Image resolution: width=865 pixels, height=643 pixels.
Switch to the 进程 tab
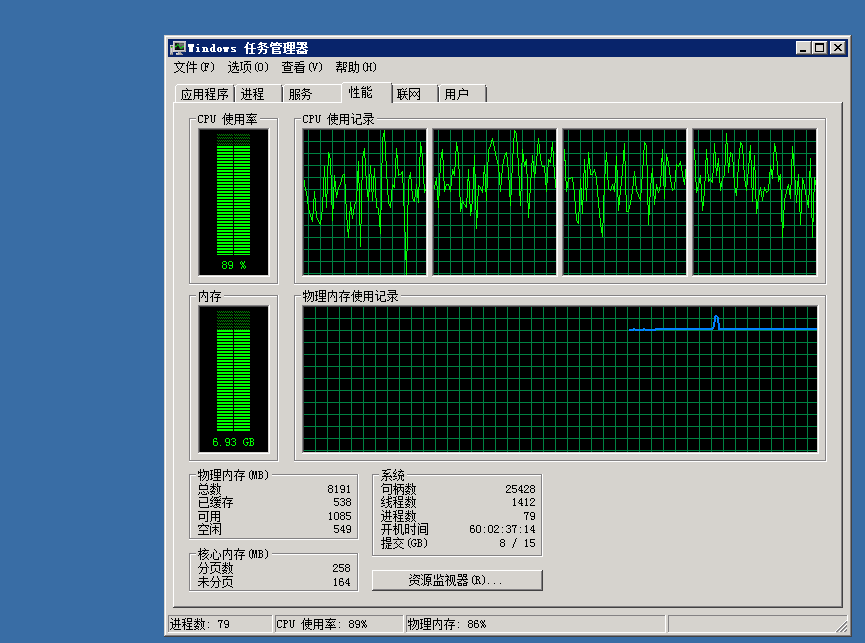pyautogui.click(x=253, y=94)
